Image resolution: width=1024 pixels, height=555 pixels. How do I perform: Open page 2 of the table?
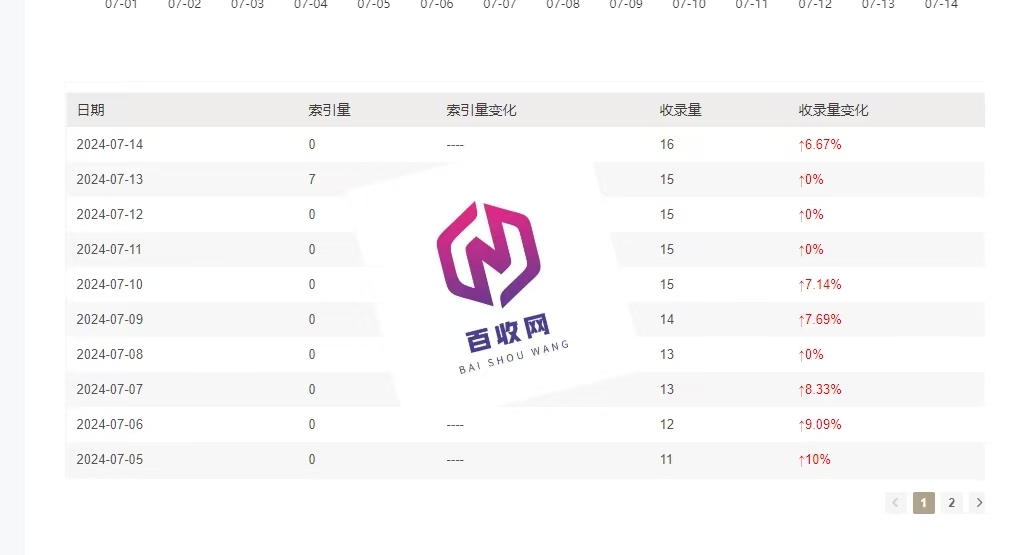pyautogui.click(x=952, y=503)
